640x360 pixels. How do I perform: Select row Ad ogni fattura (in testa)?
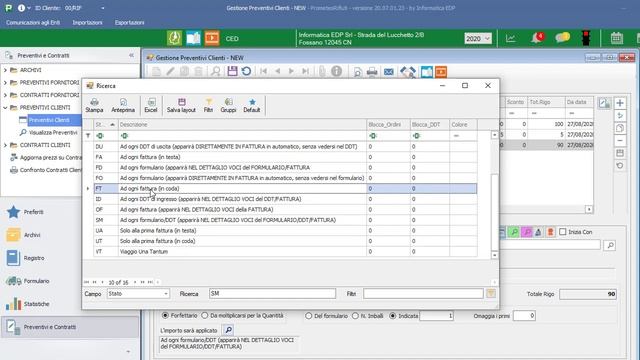pos(285,157)
